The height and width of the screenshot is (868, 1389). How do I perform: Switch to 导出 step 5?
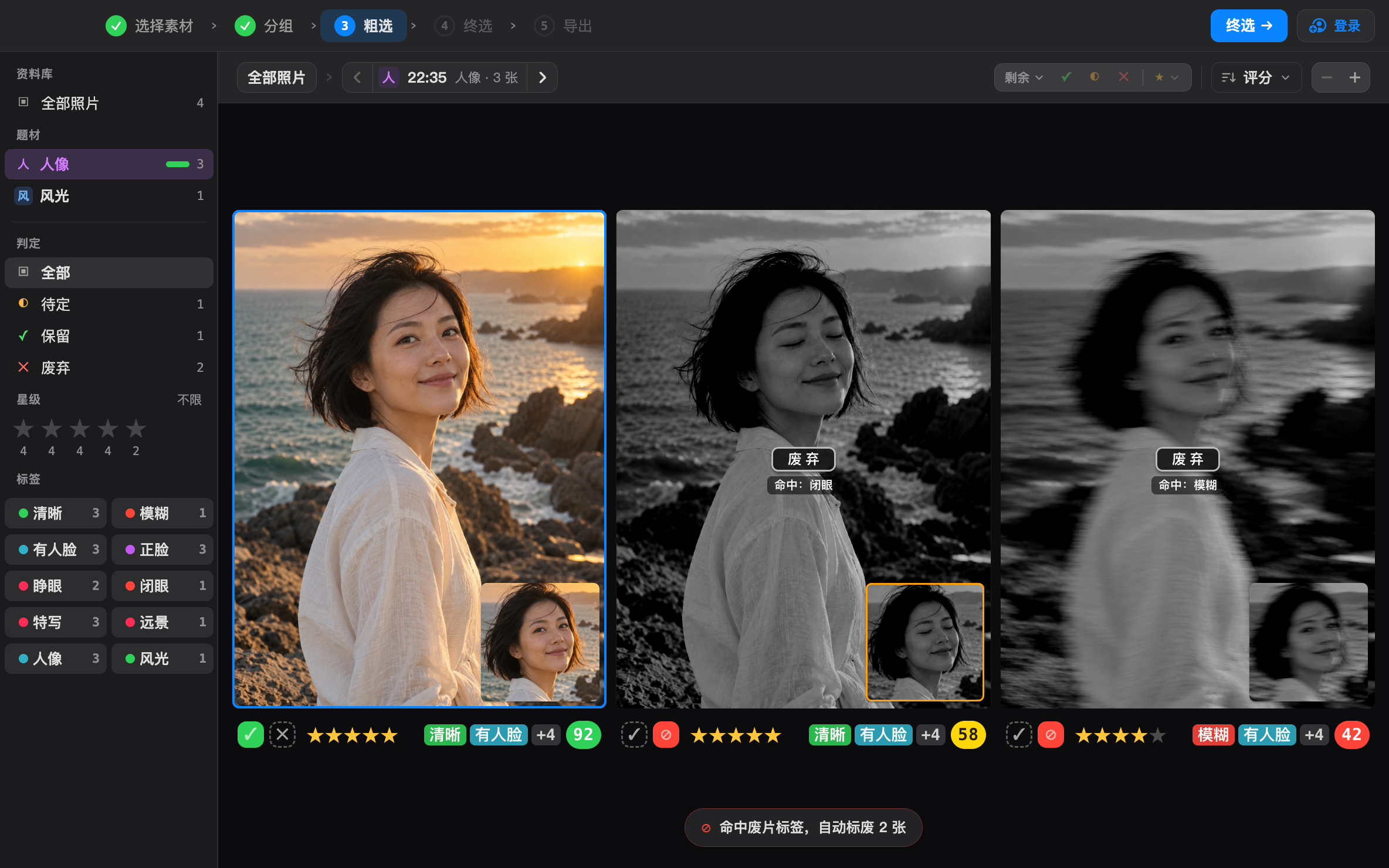(563, 26)
